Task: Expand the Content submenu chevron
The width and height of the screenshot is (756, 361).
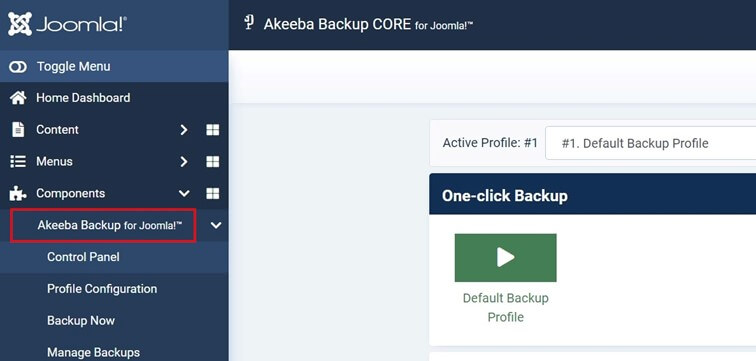Action: (184, 130)
